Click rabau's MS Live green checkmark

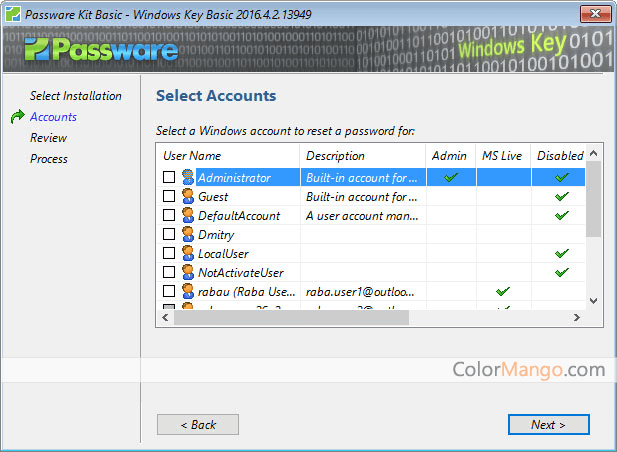tap(503, 291)
